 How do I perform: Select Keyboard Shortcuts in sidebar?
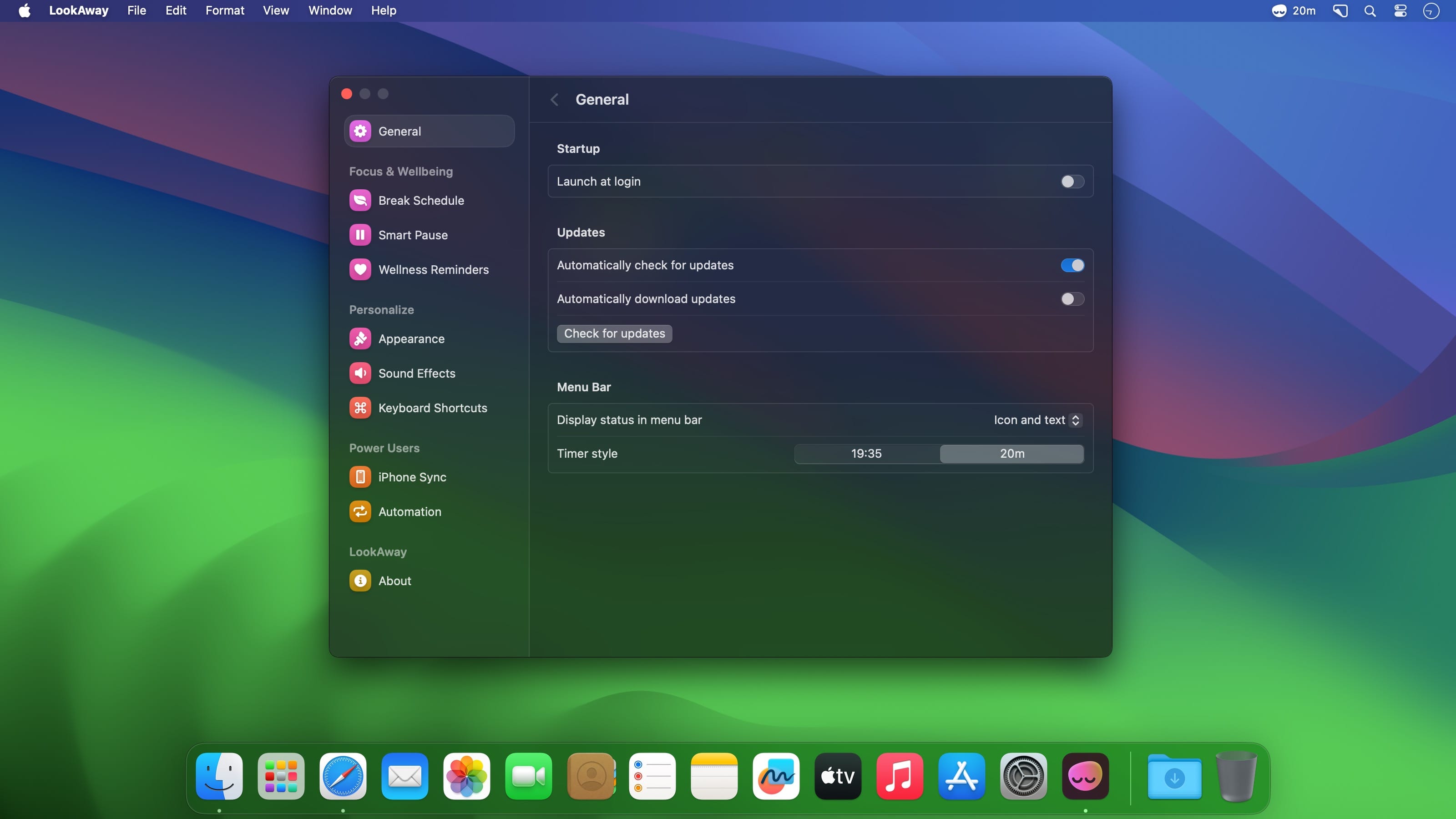(432, 408)
